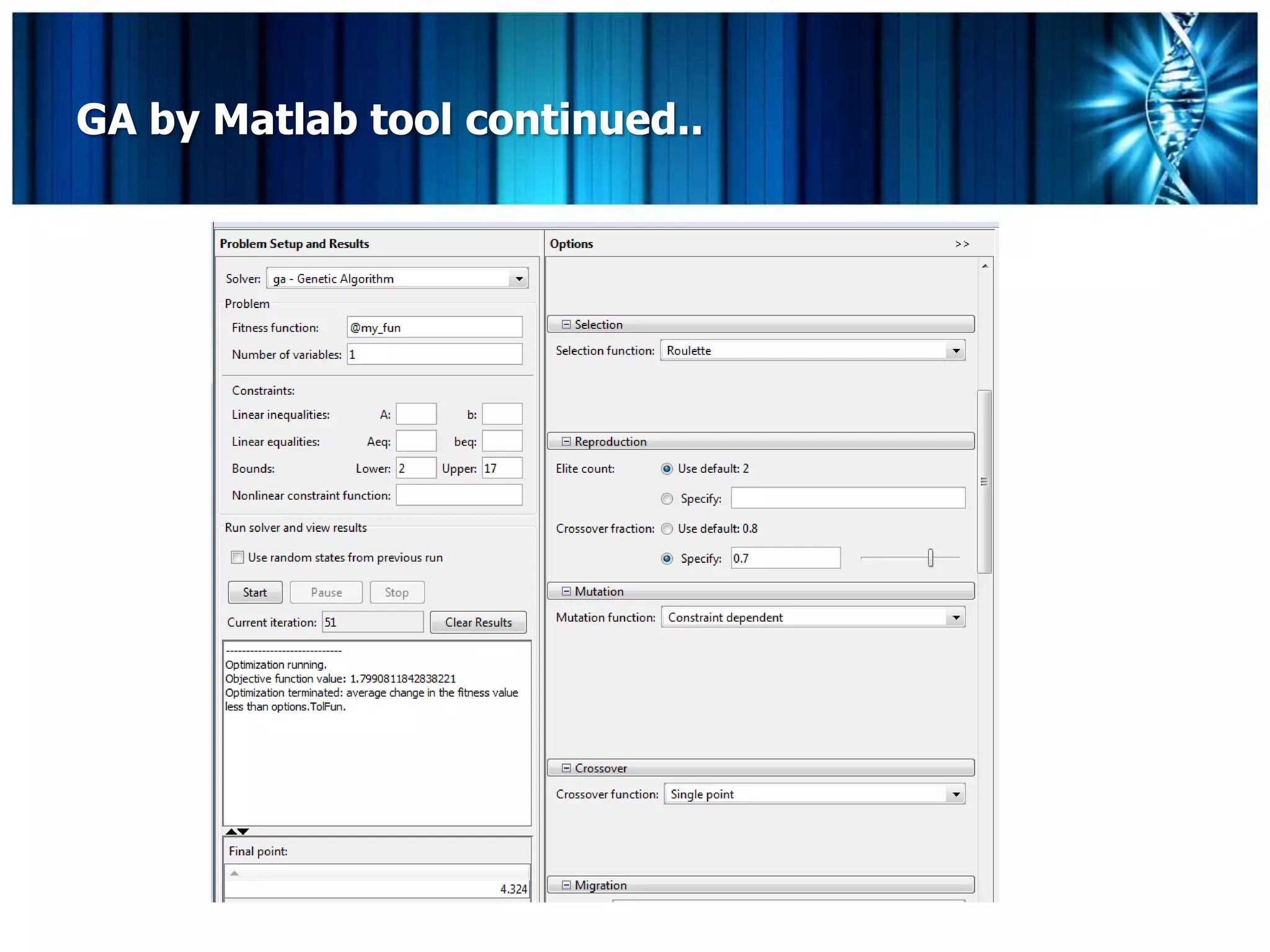
Task: Click the Options scrollbar up arrow
Action: [x=985, y=266]
